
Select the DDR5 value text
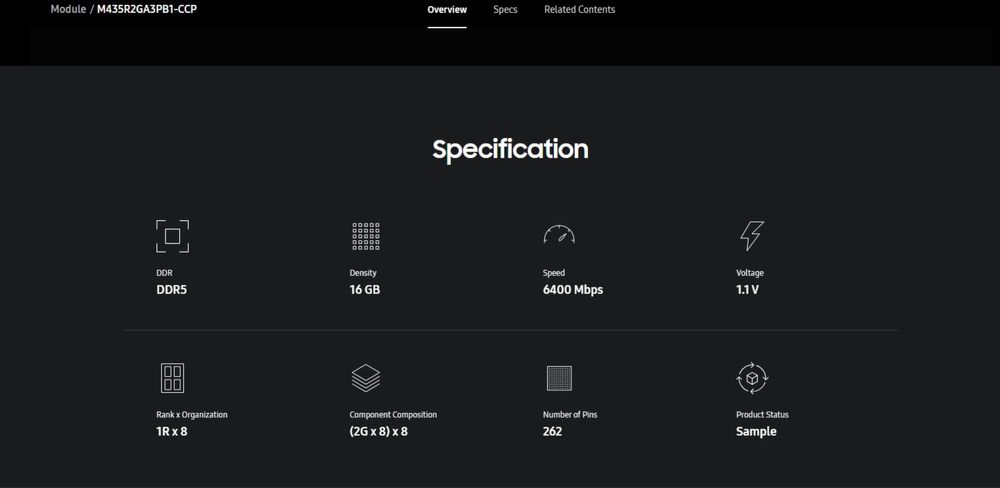point(172,290)
